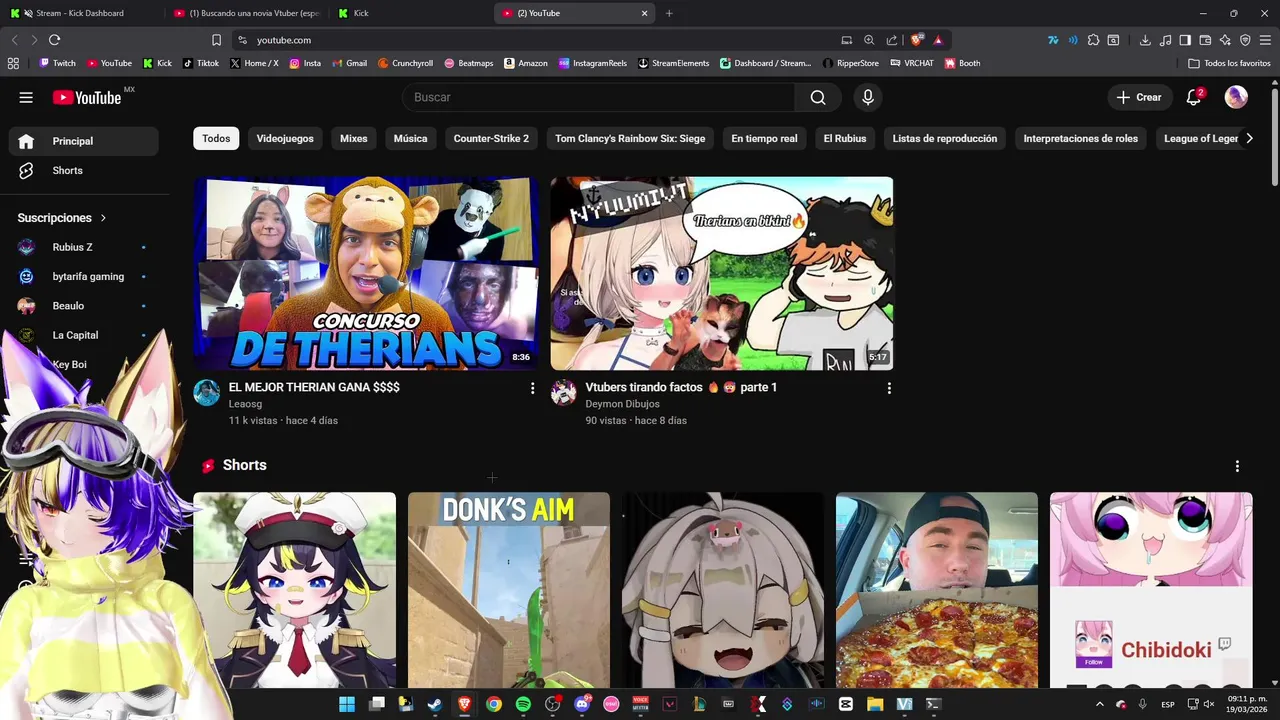Open the Twitch bookmark
The height and width of the screenshot is (720, 1280).
point(57,63)
